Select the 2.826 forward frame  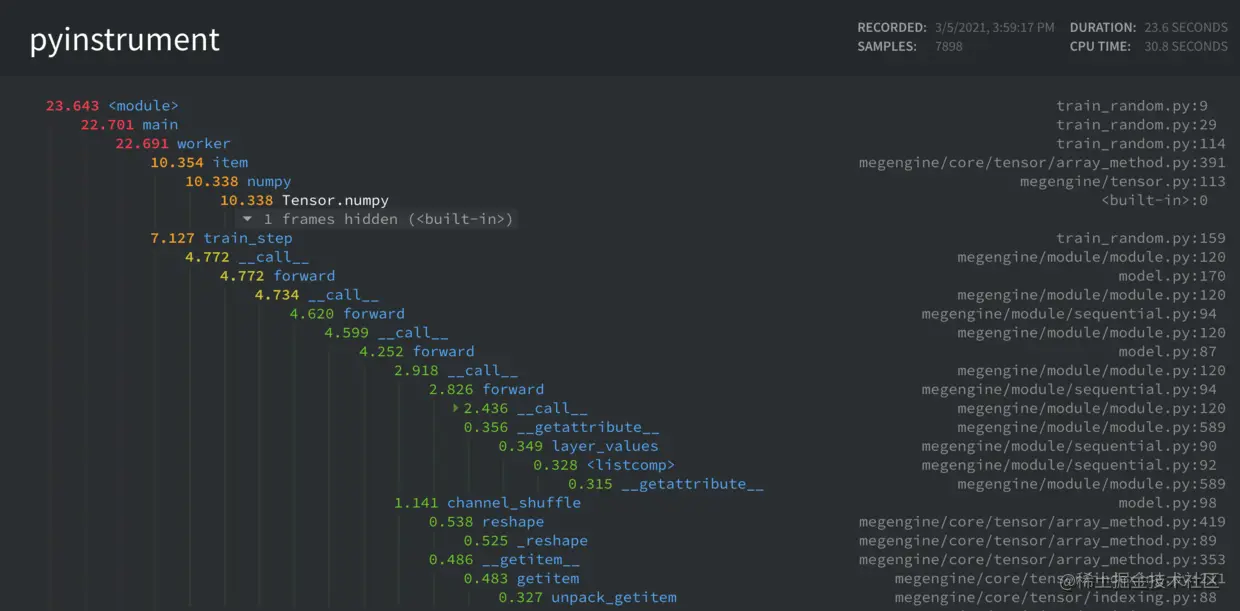[x=487, y=391]
